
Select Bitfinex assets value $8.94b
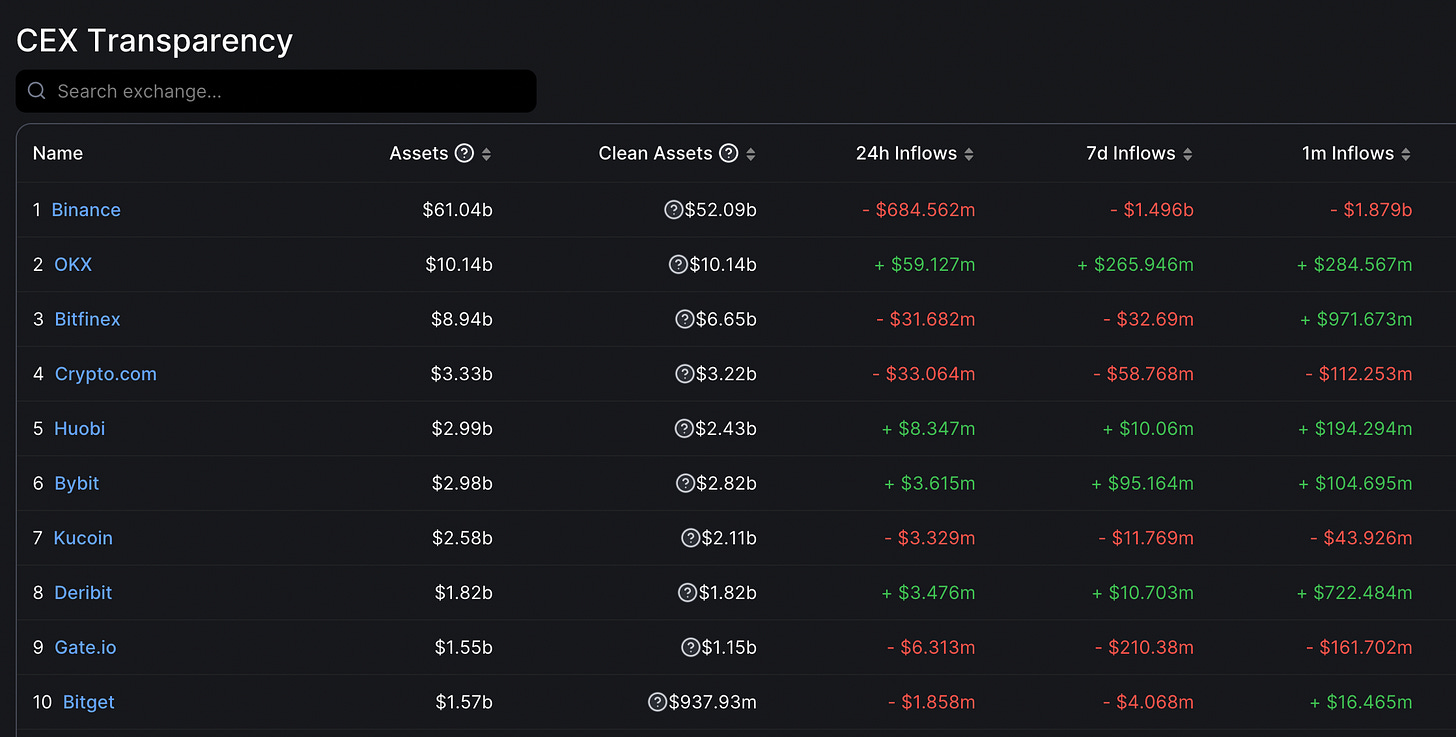pos(463,319)
